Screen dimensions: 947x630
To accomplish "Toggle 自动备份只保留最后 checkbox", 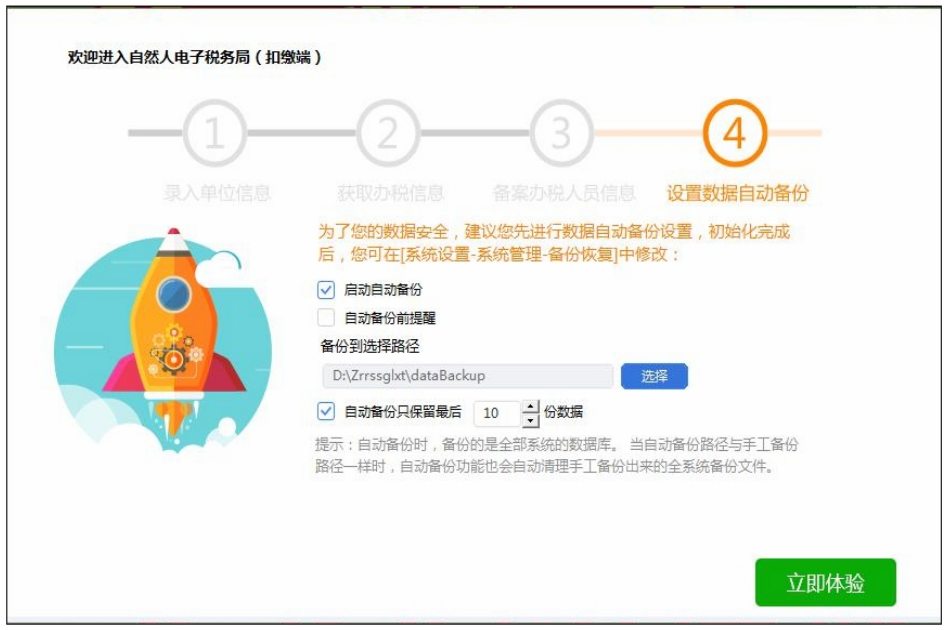I will (326, 412).
